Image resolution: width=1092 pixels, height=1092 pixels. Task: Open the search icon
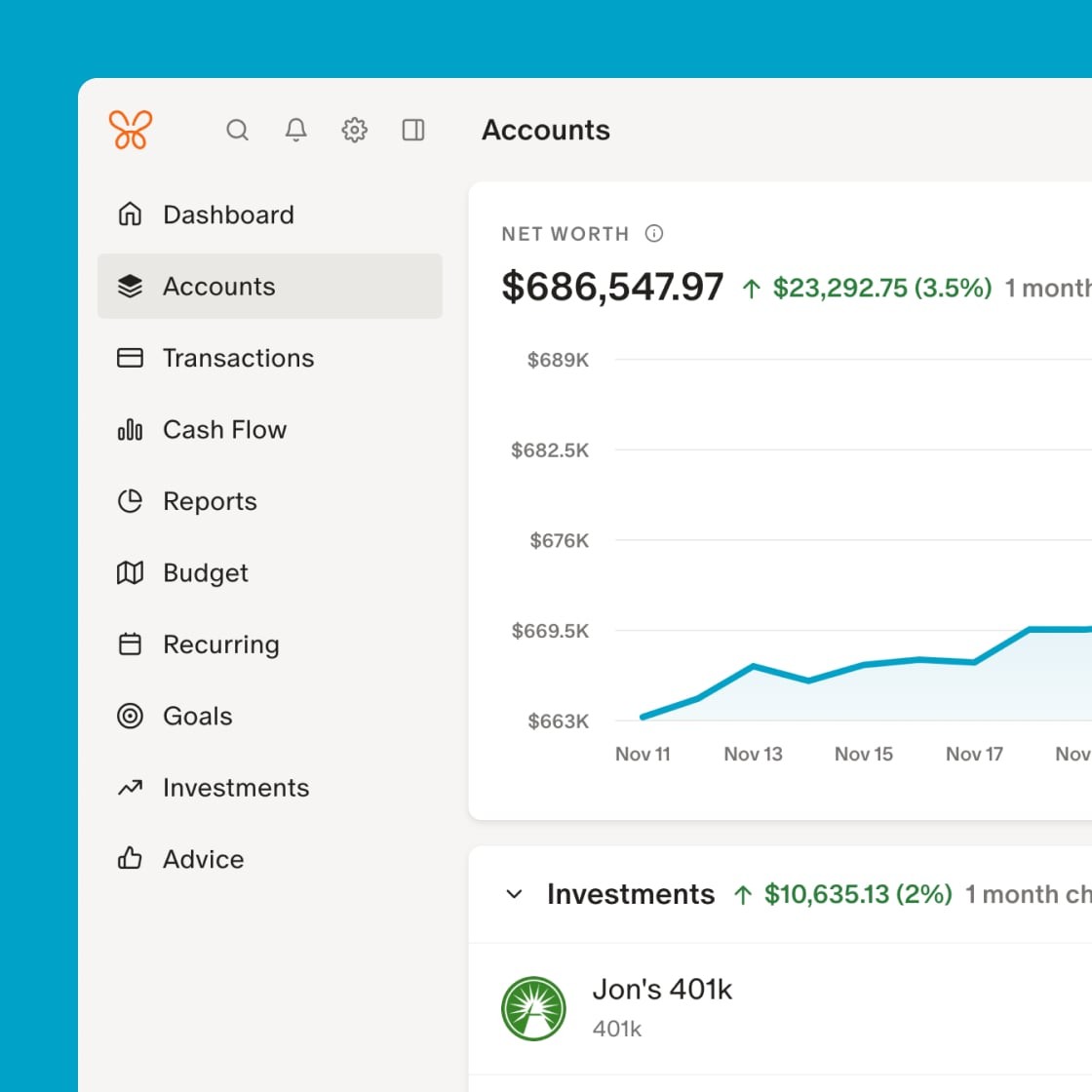point(238,130)
